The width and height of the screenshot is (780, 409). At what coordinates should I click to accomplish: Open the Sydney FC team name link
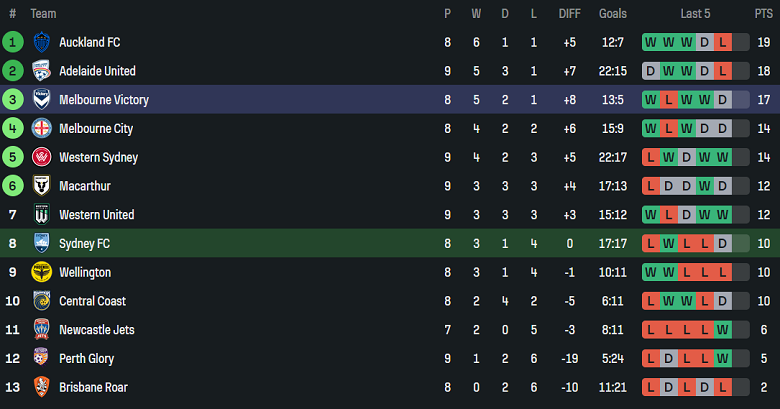coord(85,243)
